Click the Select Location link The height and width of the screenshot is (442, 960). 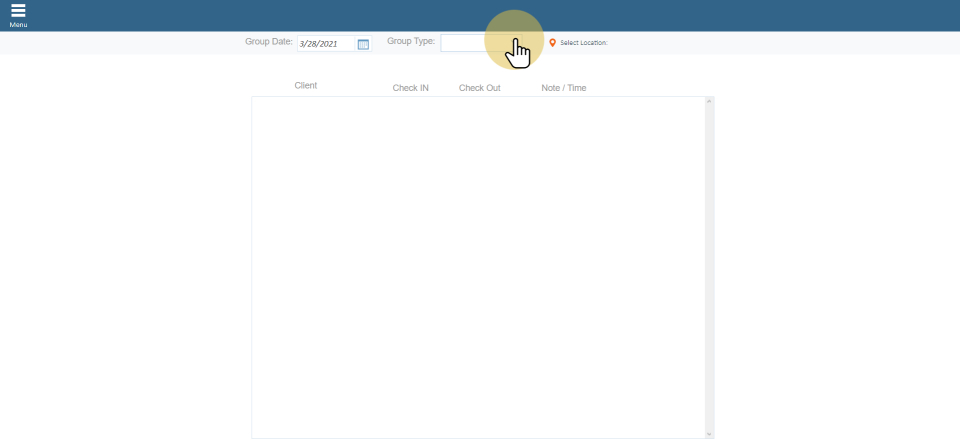(x=583, y=43)
